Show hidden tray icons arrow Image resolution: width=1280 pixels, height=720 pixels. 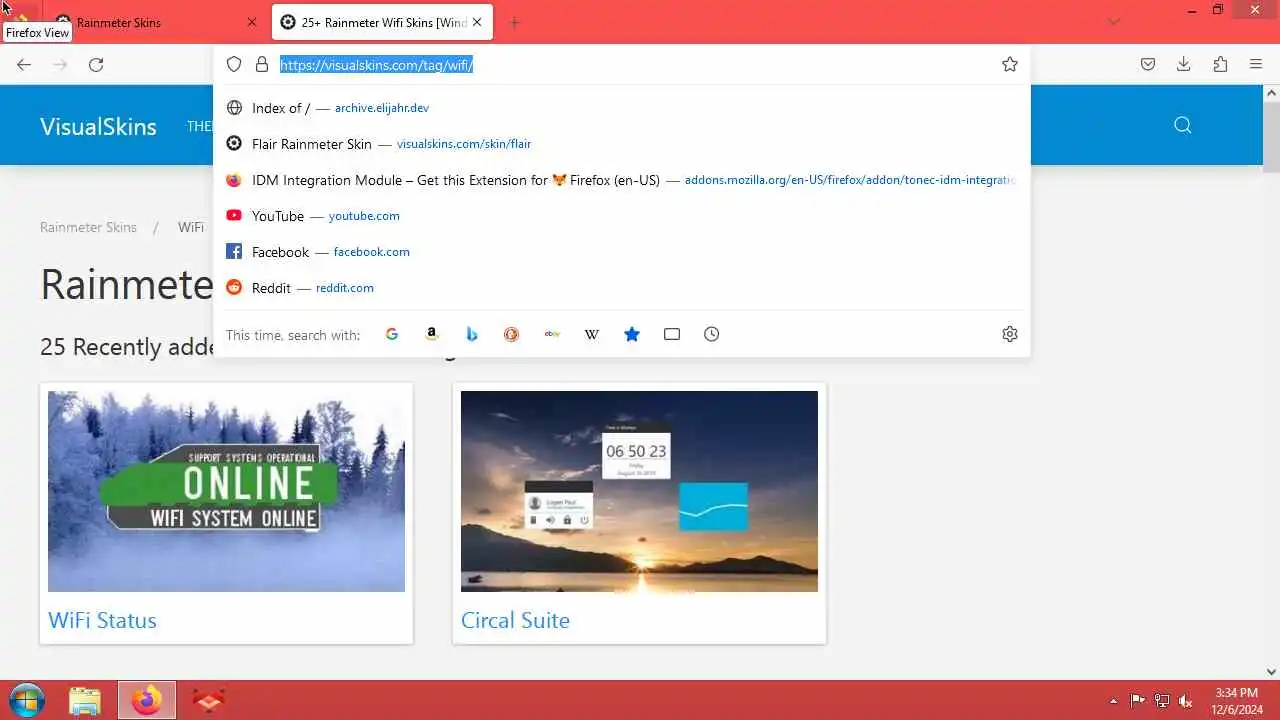point(1114,701)
